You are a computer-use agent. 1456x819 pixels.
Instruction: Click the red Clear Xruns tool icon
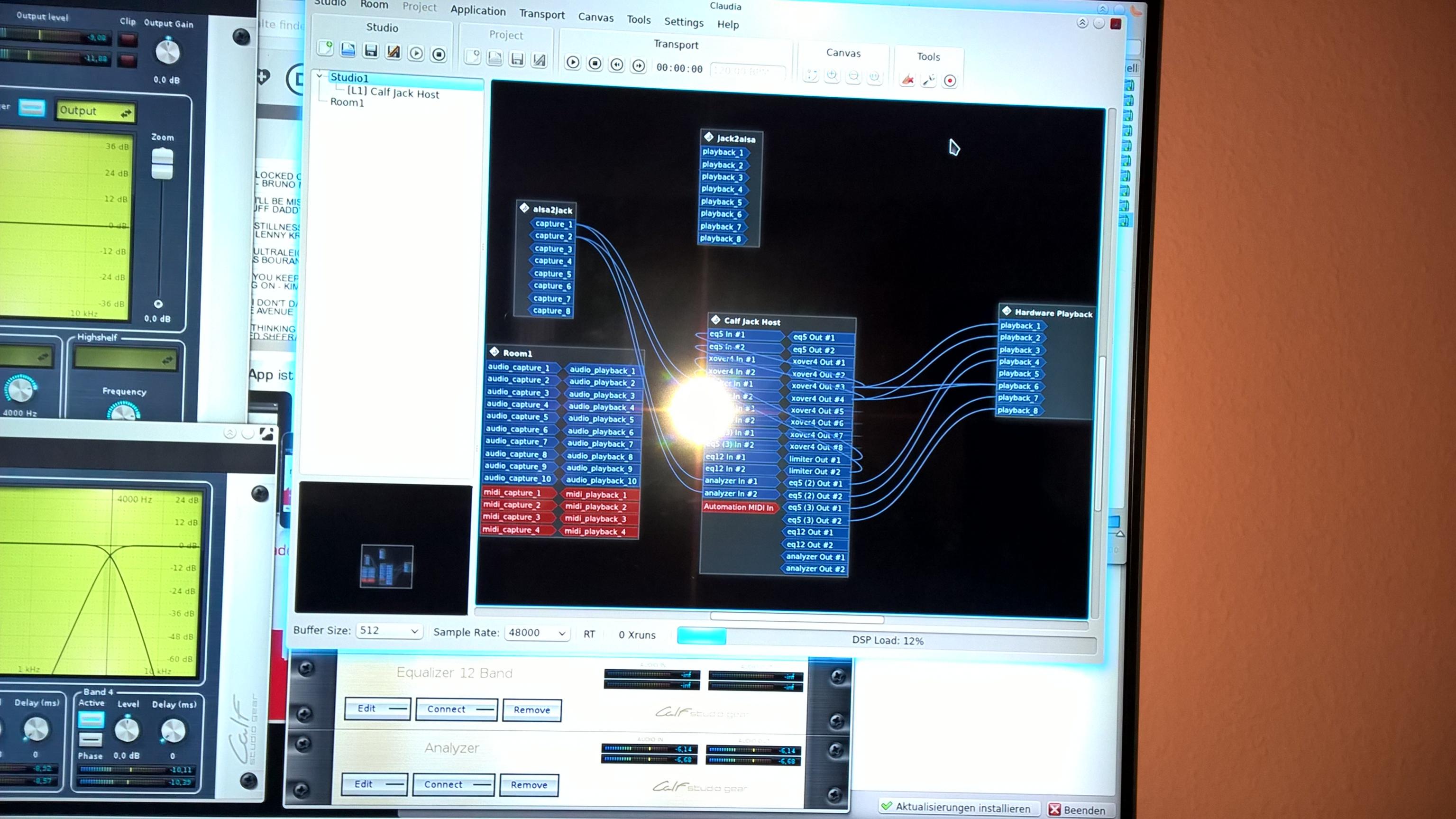[x=908, y=79]
